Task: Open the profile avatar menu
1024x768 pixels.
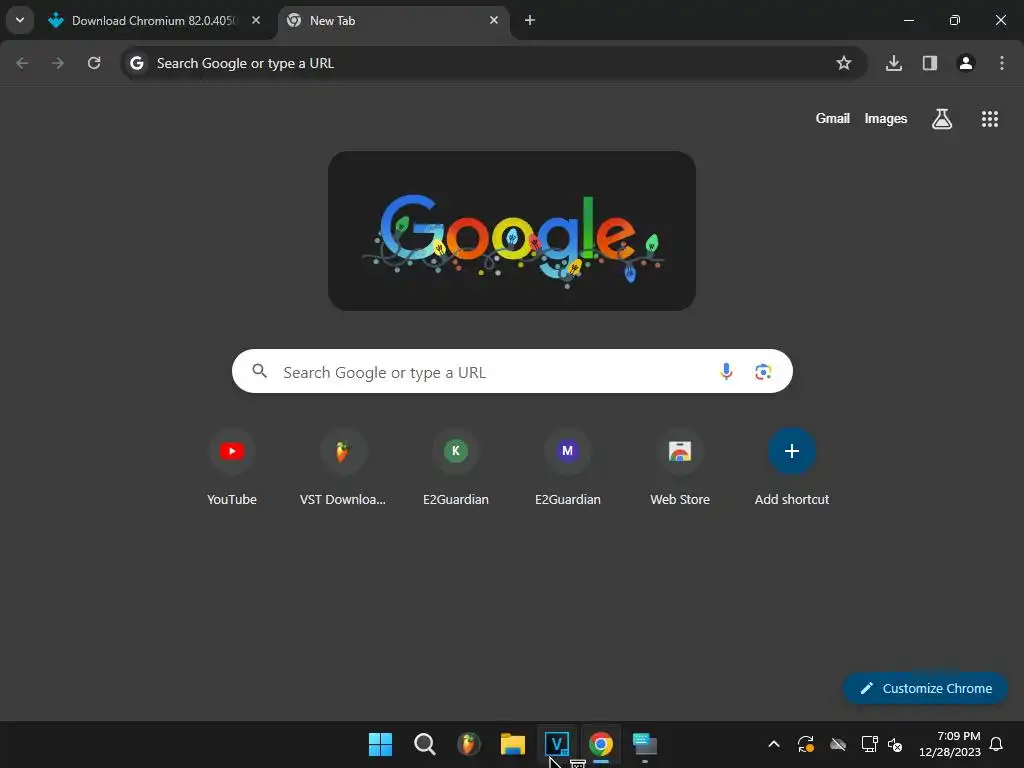Action: click(965, 63)
